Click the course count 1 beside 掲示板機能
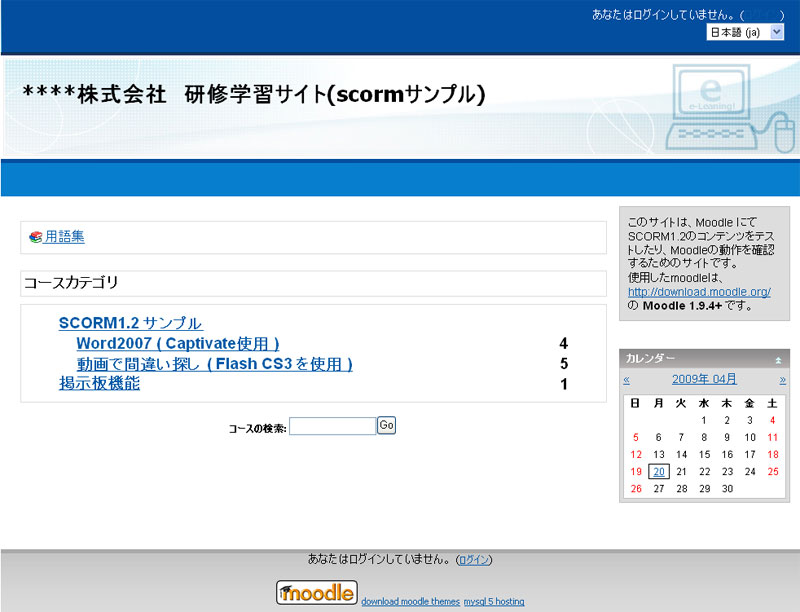The image size is (800, 612). coord(563,384)
